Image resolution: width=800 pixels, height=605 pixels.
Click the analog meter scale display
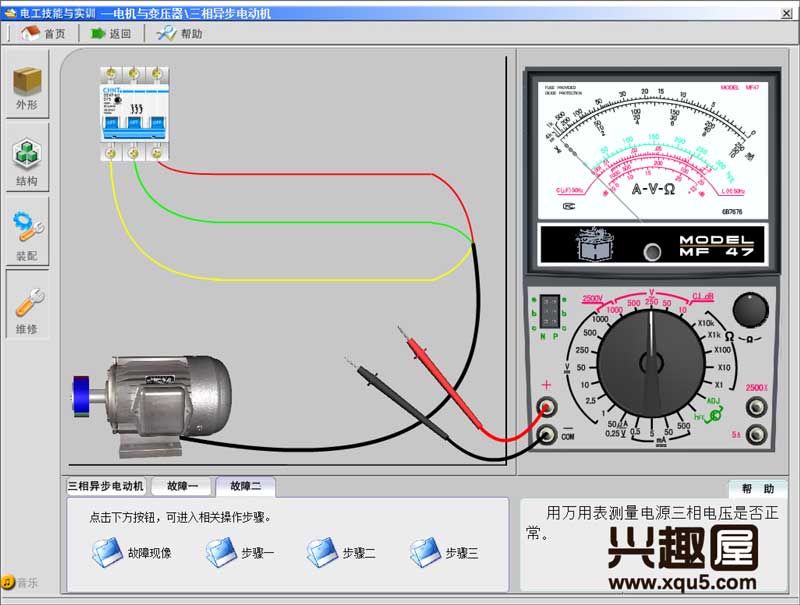pyautogui.click(x=653, y=150)
